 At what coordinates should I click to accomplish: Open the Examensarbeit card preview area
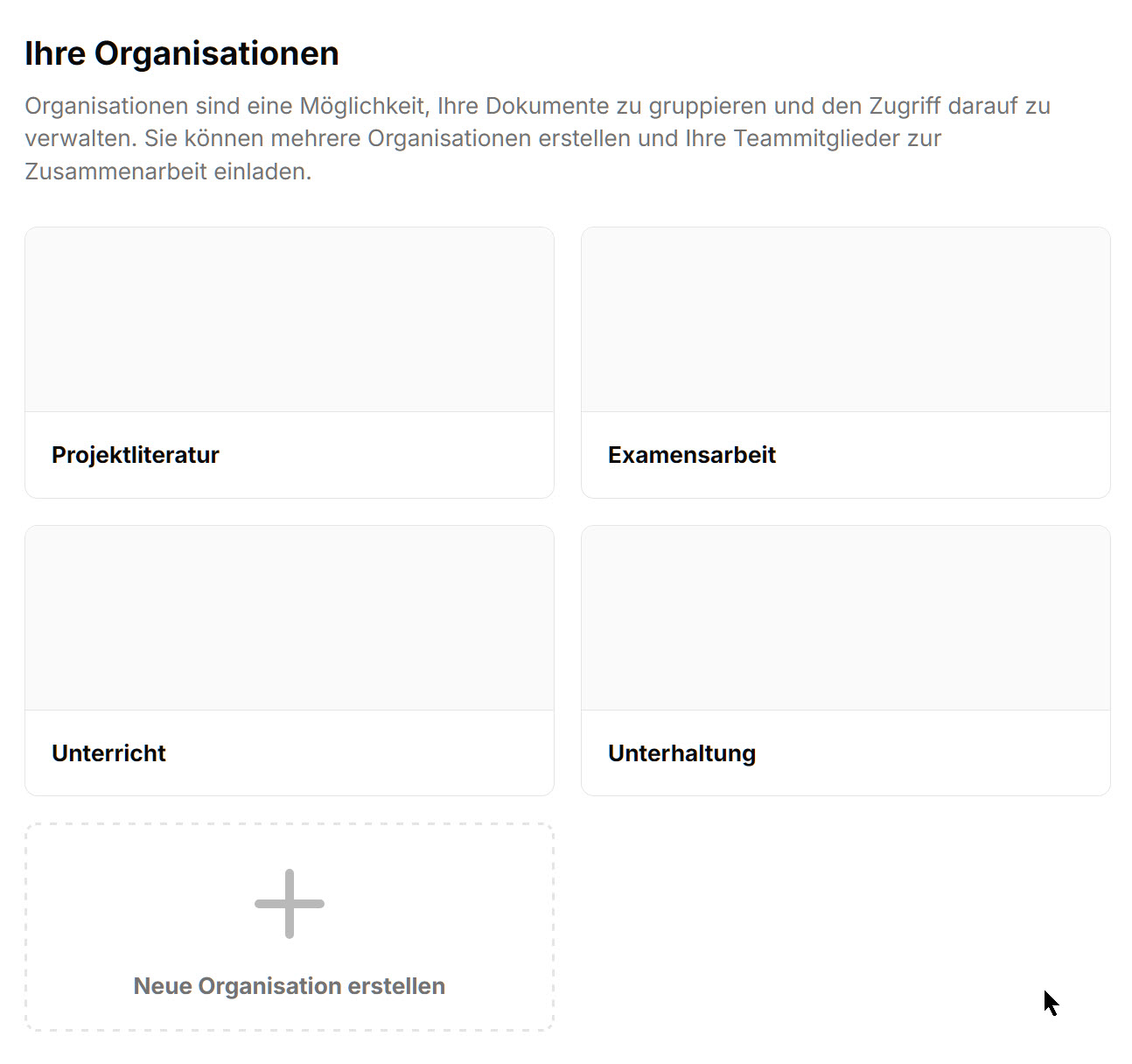(846, 319)
